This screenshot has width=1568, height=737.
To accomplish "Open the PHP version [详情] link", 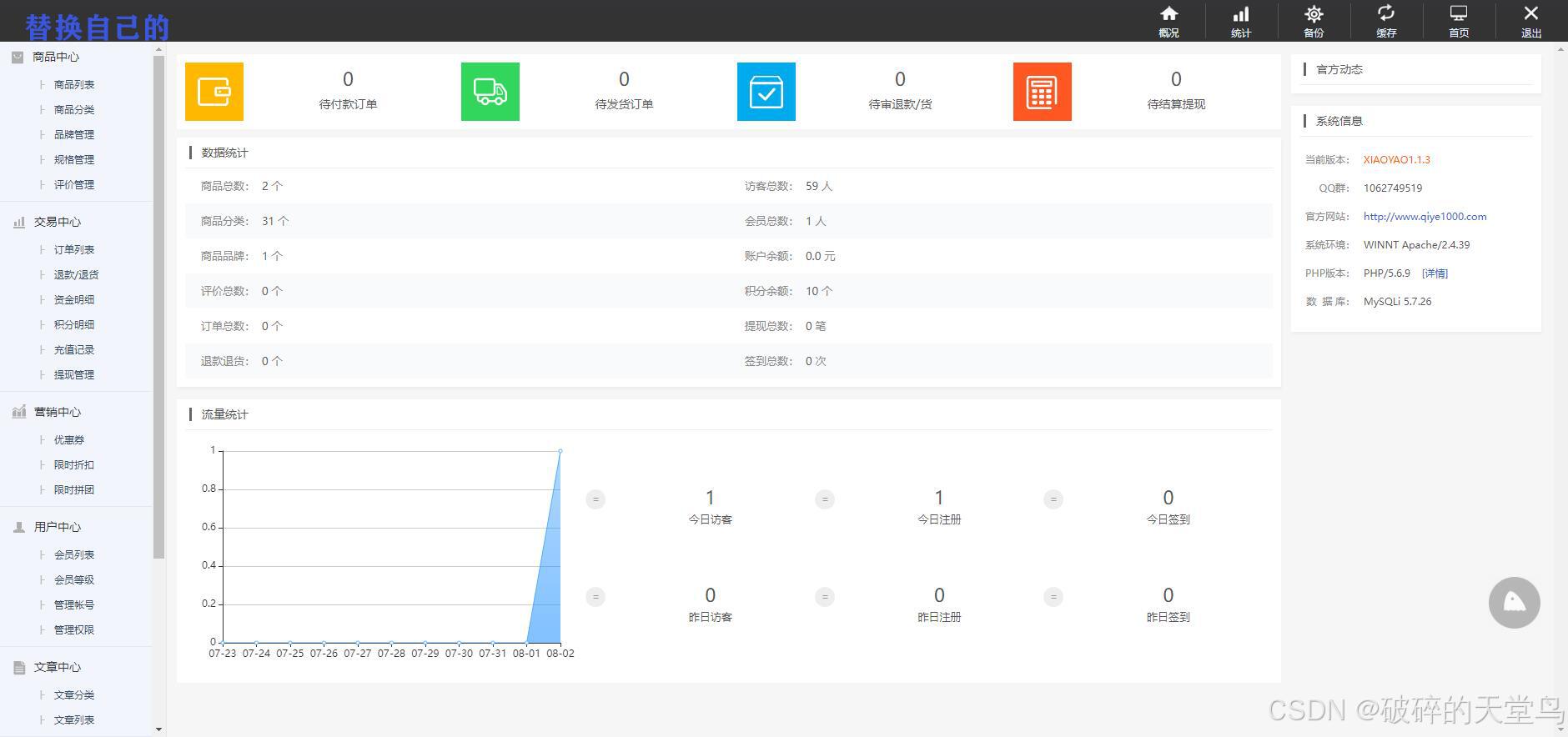I will click(x=1435, y=273).
